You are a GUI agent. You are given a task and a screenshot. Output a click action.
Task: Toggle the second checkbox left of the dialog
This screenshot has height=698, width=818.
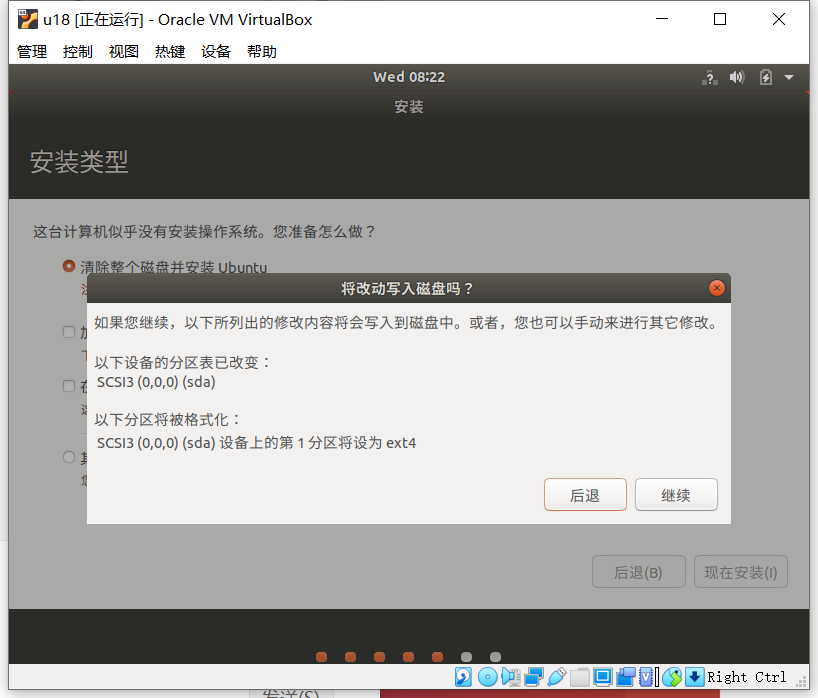69,386
